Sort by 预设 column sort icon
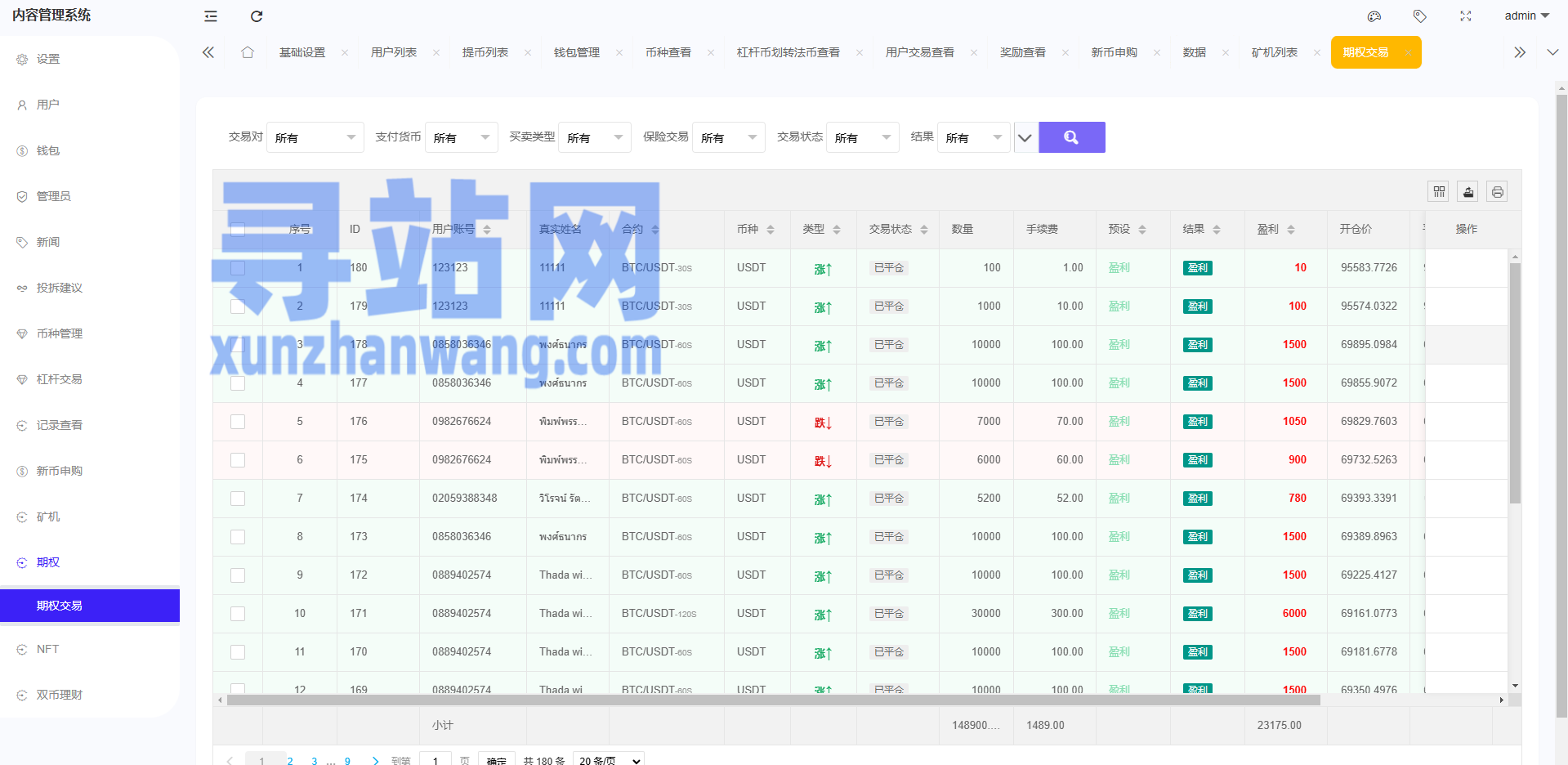1568x765 pixels. pyautogui.click(x=1142, y=230)
